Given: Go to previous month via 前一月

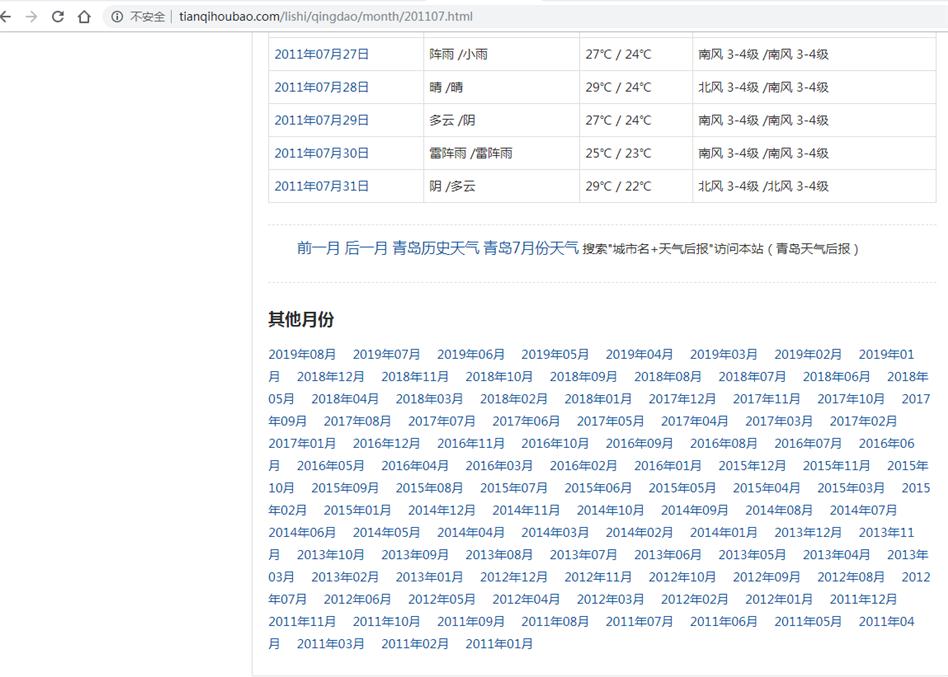Looking at the screenshot, I should point(319,248).
